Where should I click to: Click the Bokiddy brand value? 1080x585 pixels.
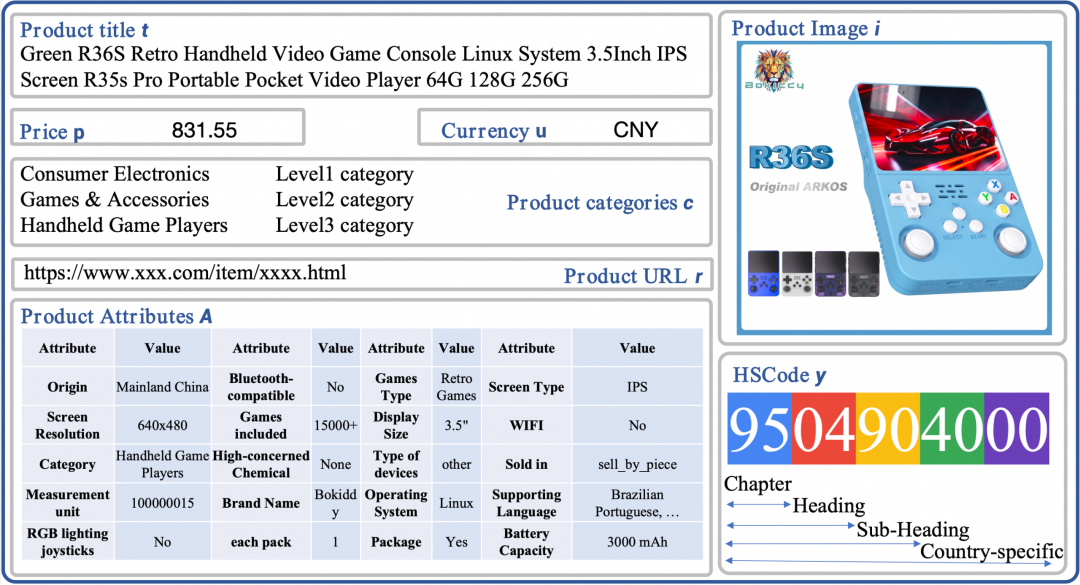(335, 503)
